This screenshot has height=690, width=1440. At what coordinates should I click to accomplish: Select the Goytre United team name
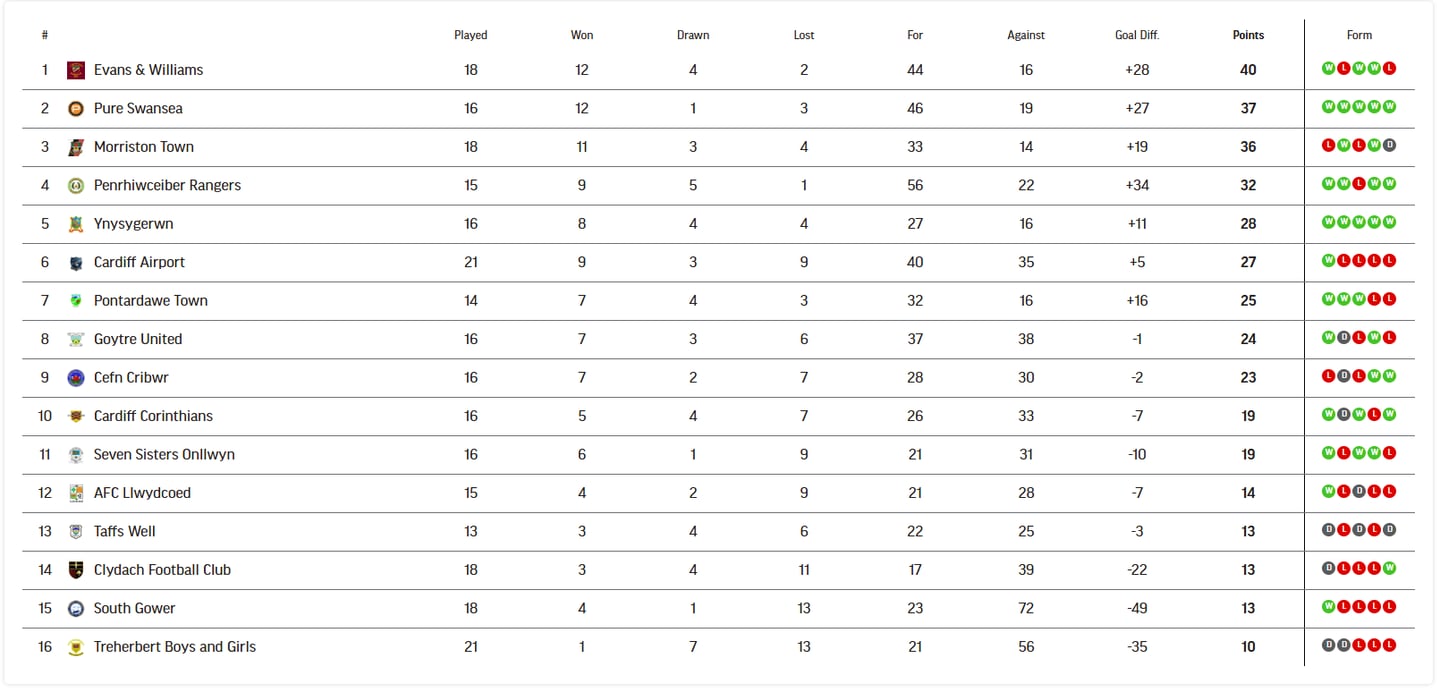coord(138,339)
